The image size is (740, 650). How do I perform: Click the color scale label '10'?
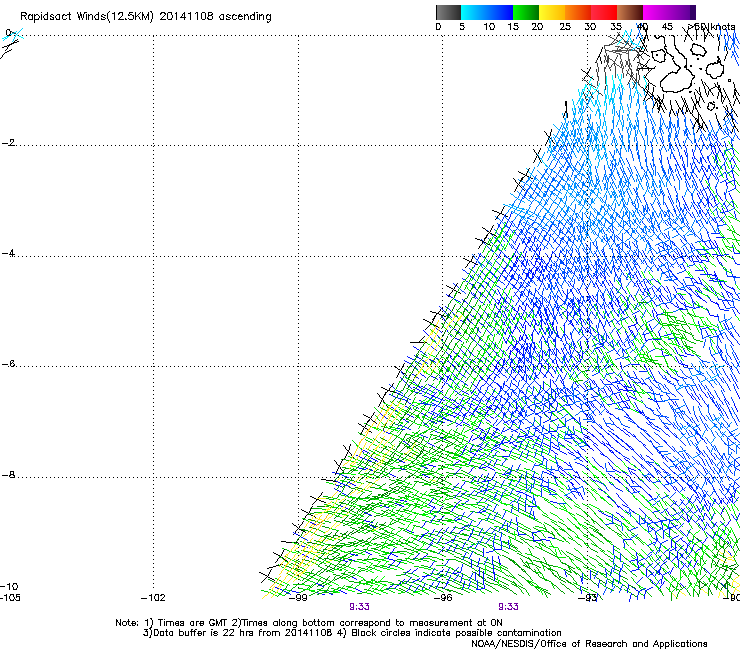489,27
